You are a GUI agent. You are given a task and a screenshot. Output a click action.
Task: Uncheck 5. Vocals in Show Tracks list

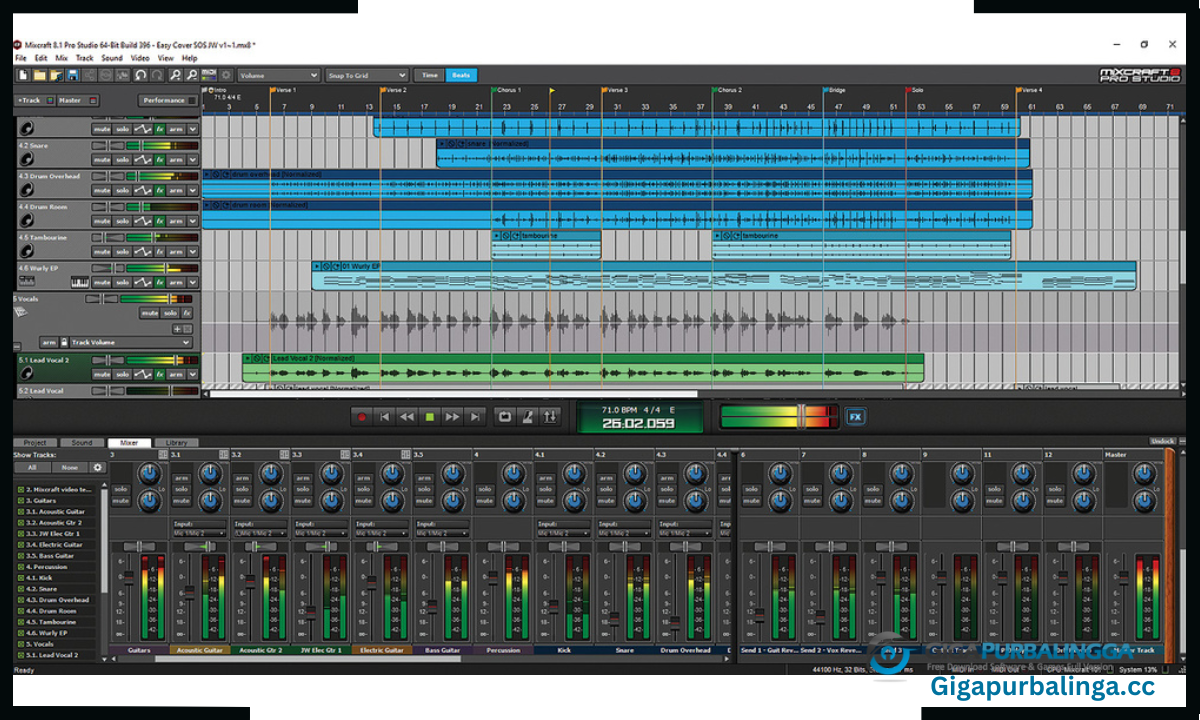21,644
